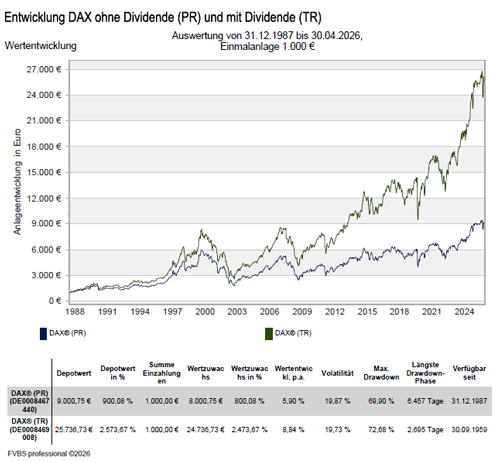Click the 2.573,67 % cell
Screen dimensions: 500x462
(x=118, y=430)
